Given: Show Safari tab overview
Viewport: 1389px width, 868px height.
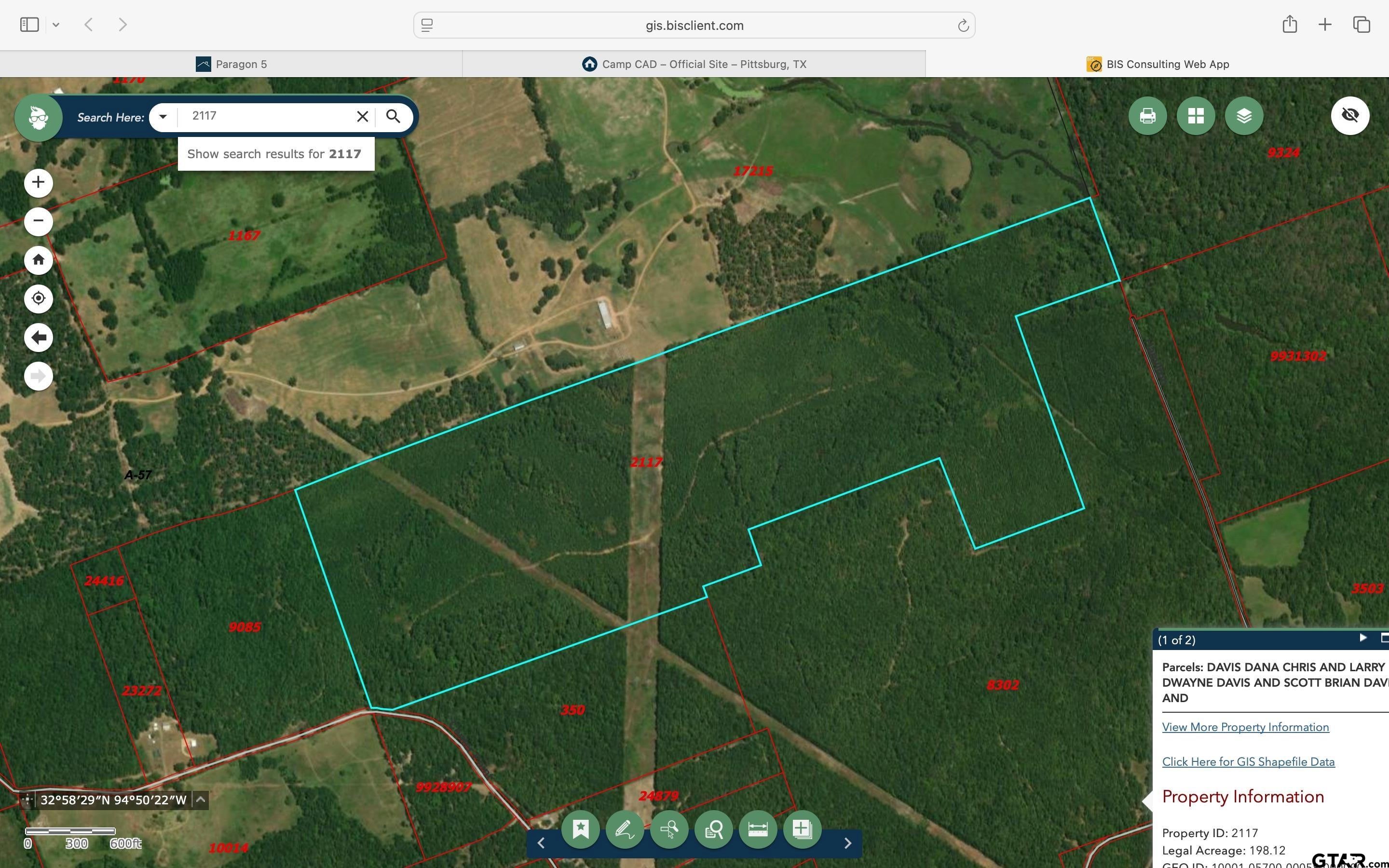Looking at the screenshot, I should point(1362,24).
